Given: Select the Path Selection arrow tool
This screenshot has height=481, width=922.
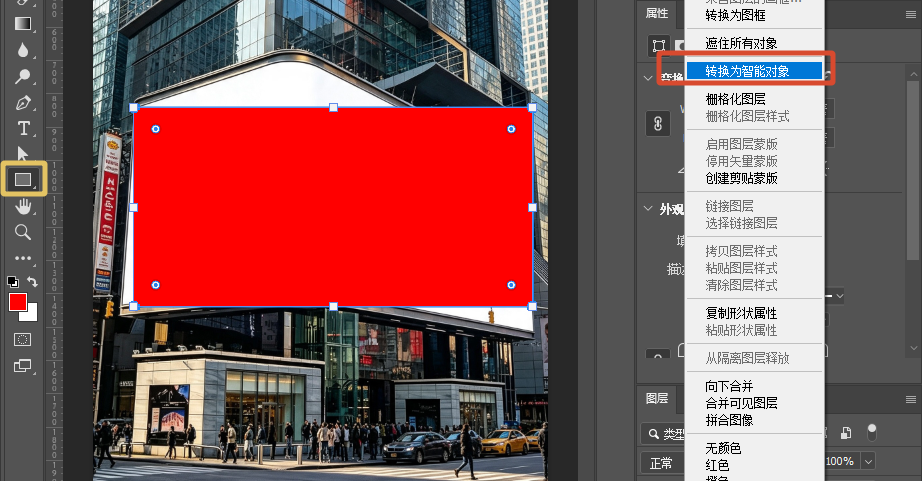Looking at the screenshot, I should tap(23, 153).
